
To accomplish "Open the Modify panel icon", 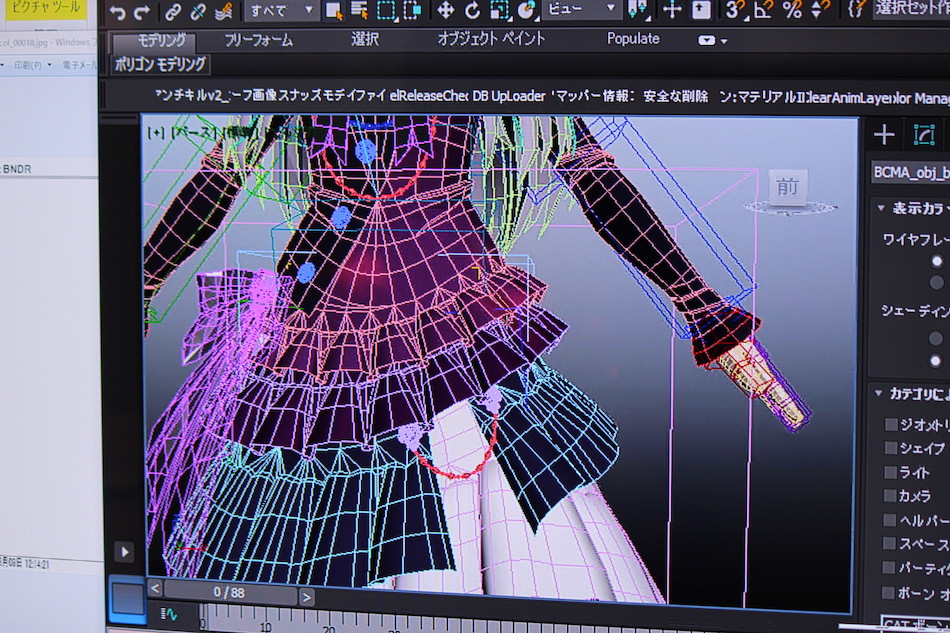I will pyautogui.click(x=923, y=135).
